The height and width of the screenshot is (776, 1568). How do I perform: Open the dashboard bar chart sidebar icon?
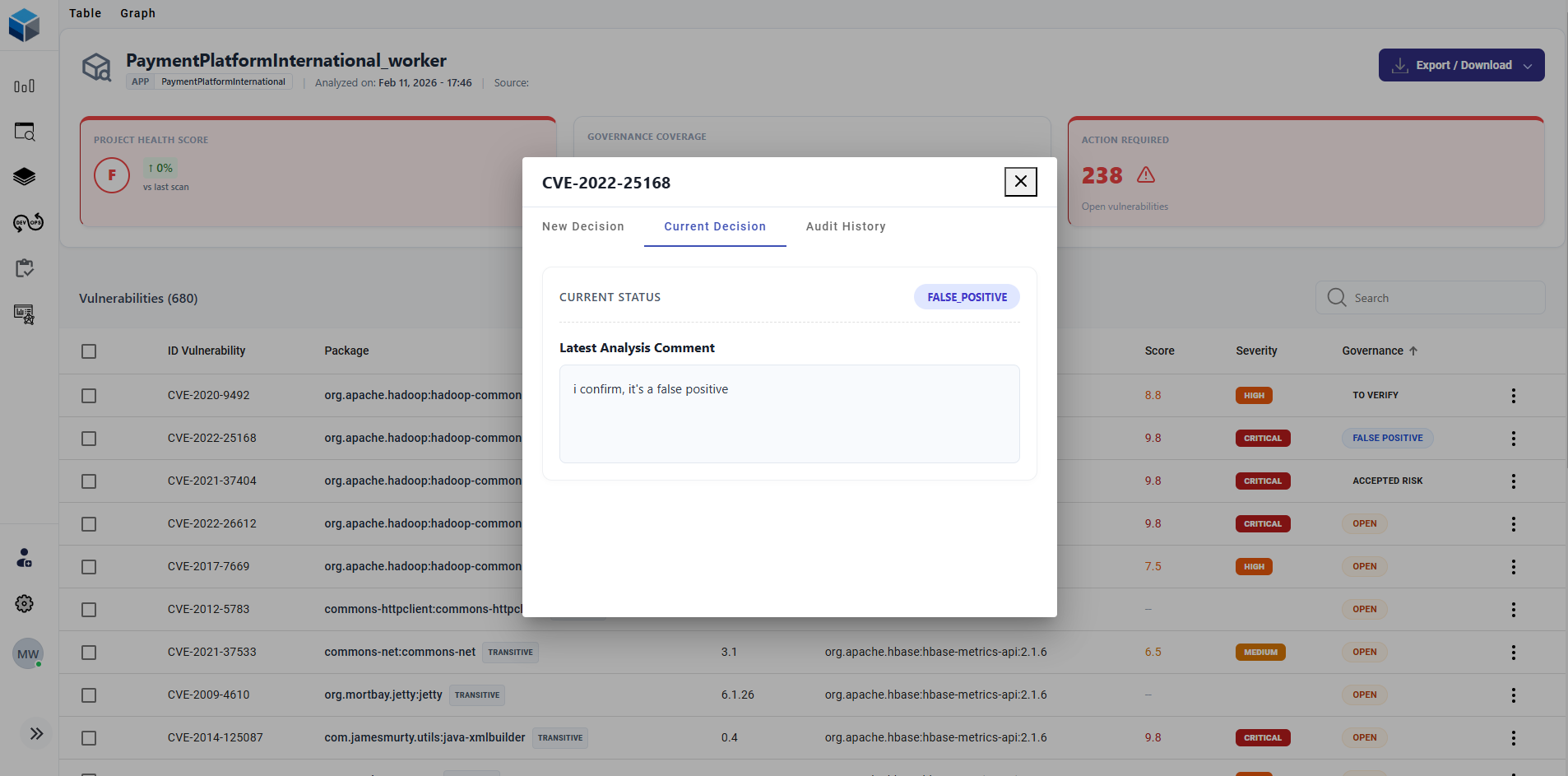coord(25,86)
